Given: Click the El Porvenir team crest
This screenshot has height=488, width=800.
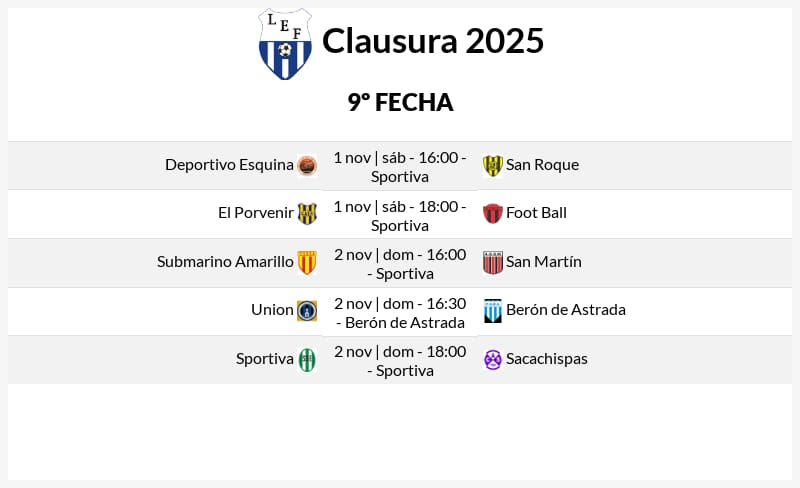Looking at the screenshot, I should (x=307, y=213).
